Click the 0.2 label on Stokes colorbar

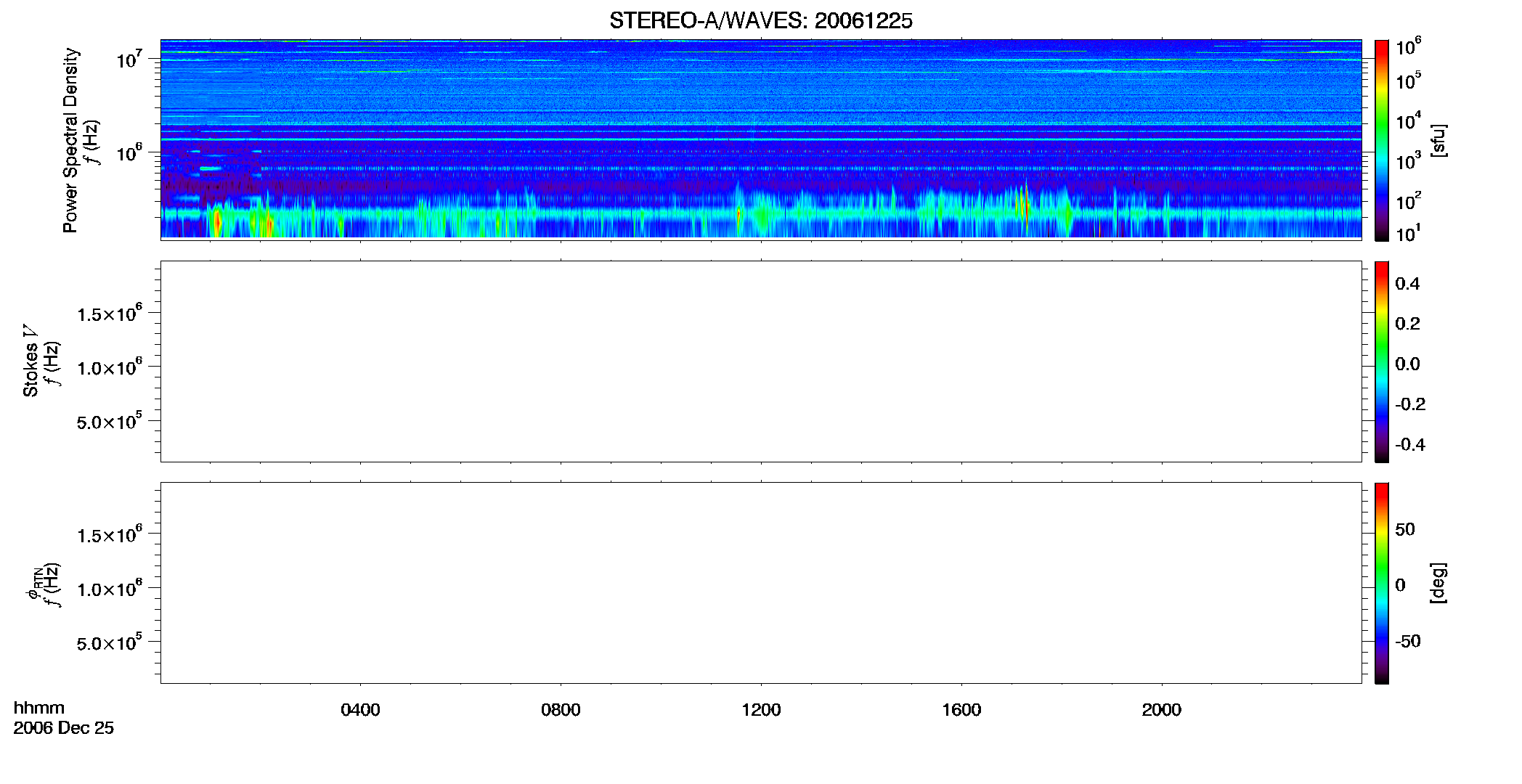pos(1407,324)
